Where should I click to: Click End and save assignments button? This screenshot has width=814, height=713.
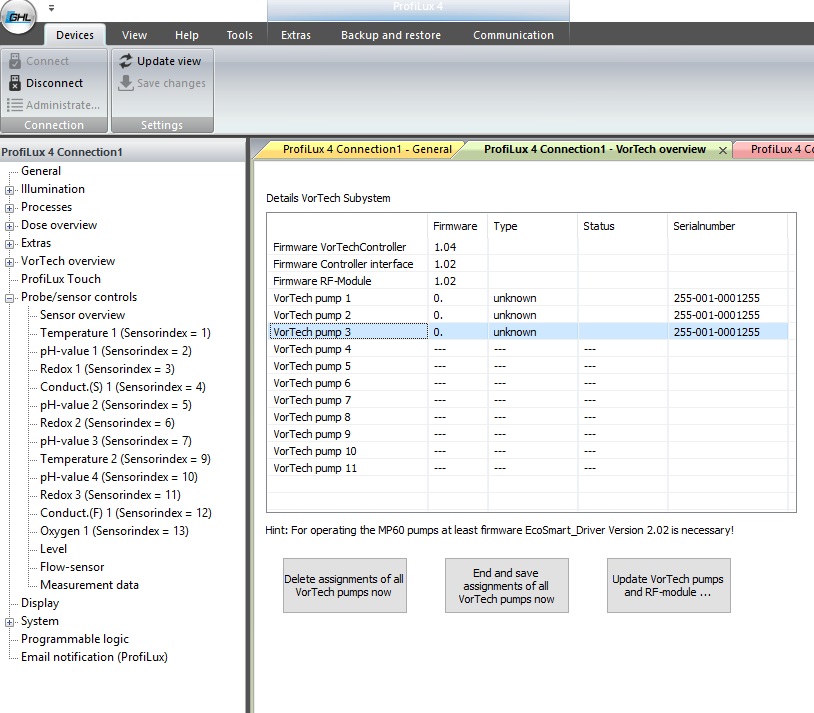[x=507, y=586]
